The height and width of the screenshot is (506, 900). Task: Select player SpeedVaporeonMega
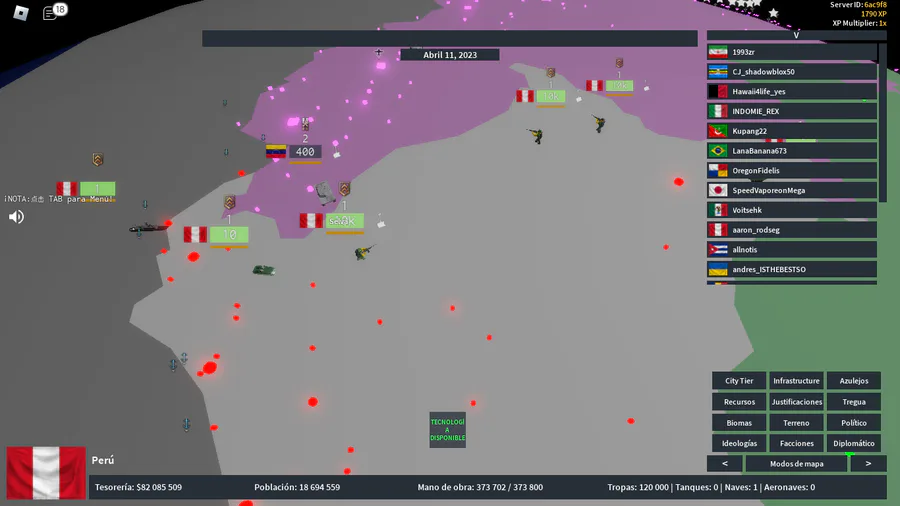[x=792, y=190]
